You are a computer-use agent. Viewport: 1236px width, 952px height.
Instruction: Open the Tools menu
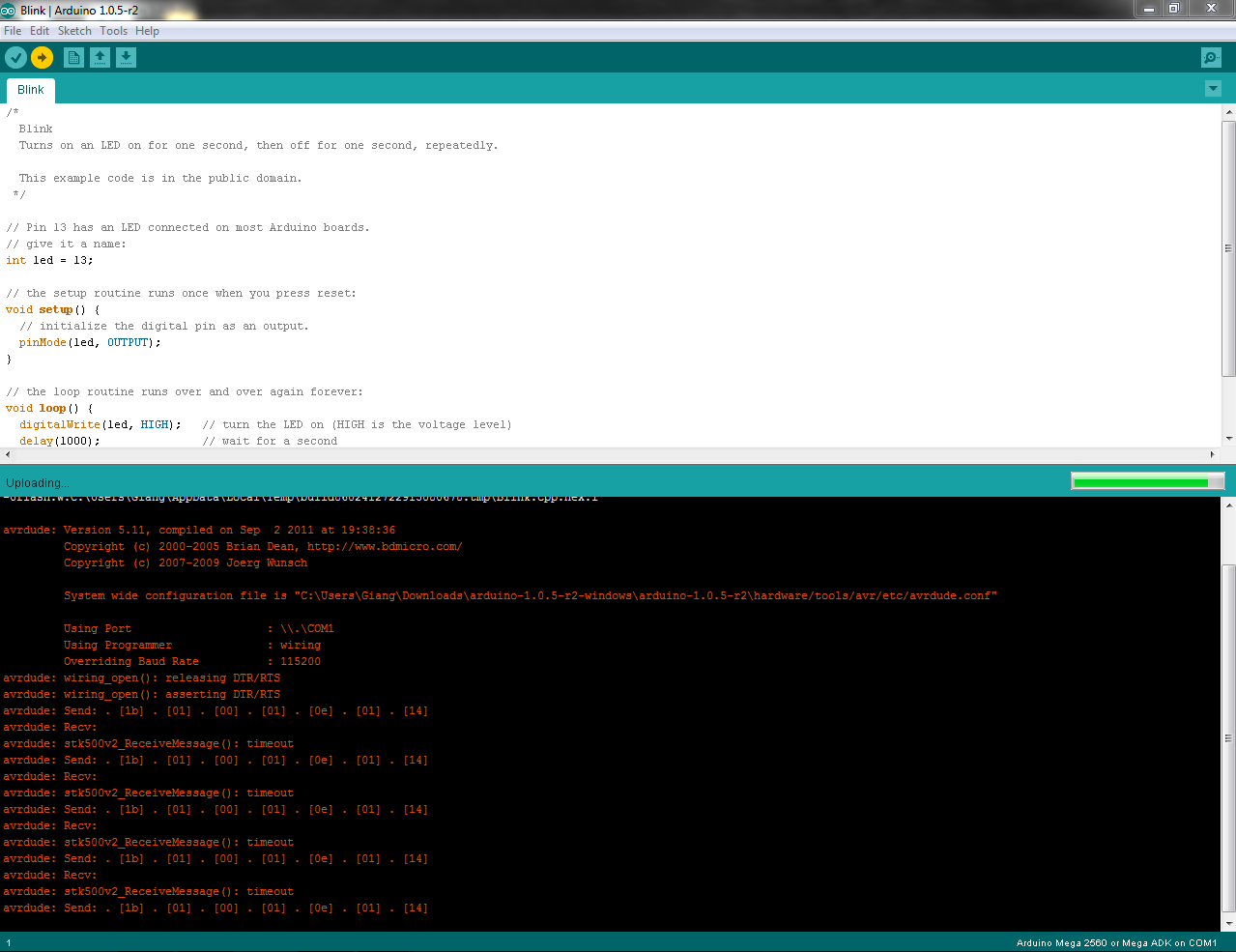point(113,31)
